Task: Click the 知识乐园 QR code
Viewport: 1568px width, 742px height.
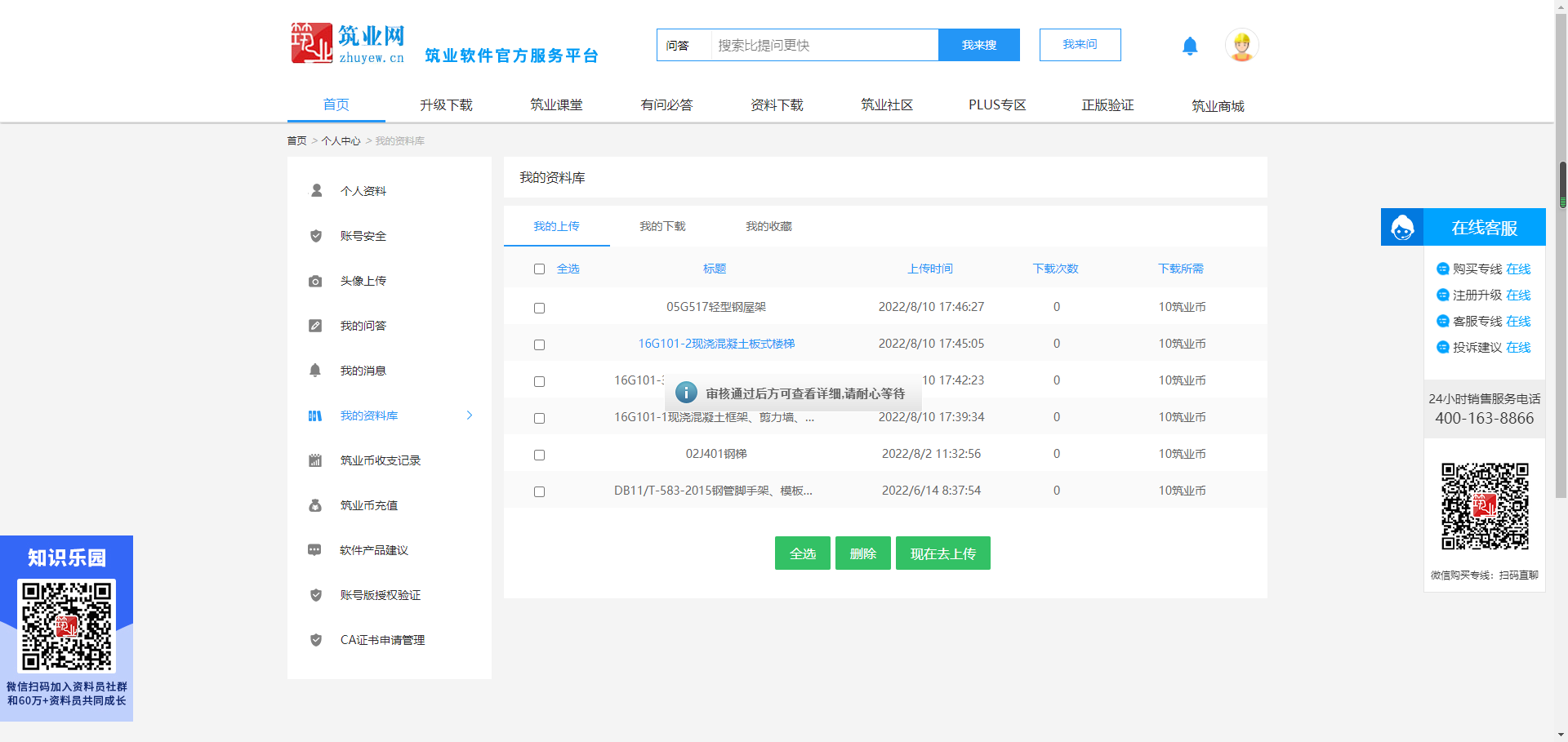Action: pos(67,625)
